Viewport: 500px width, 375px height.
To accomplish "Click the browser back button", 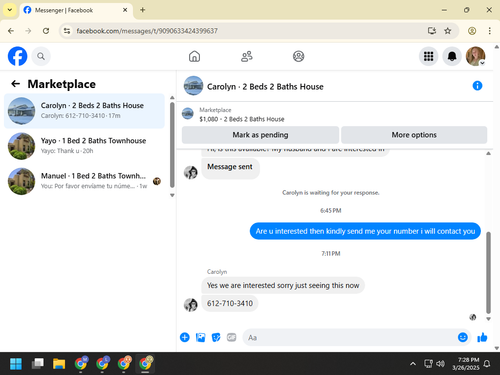I will click(11, 31).
